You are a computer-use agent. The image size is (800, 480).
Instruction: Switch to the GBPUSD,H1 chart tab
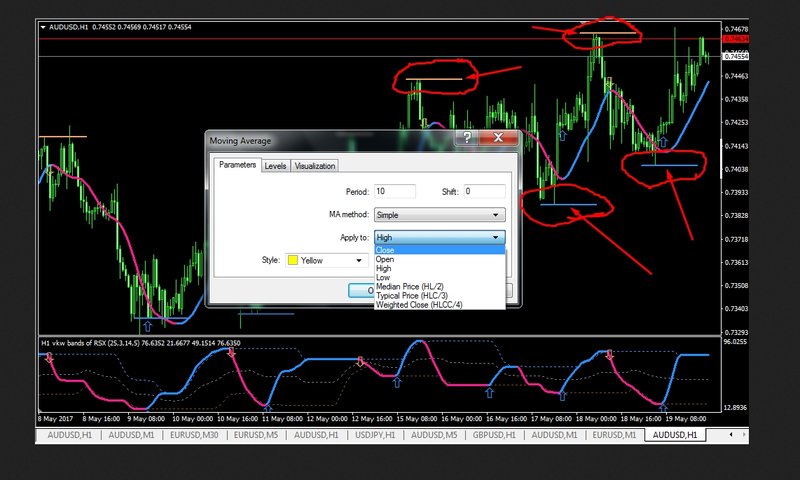click(x=494, y=435)
